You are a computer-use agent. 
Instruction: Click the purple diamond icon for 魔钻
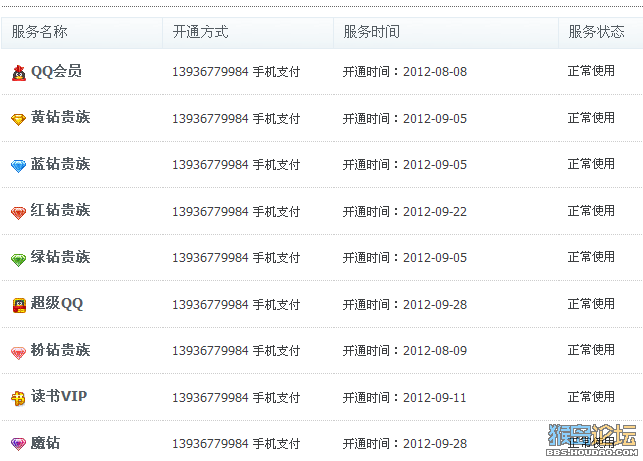coord(18,444)
